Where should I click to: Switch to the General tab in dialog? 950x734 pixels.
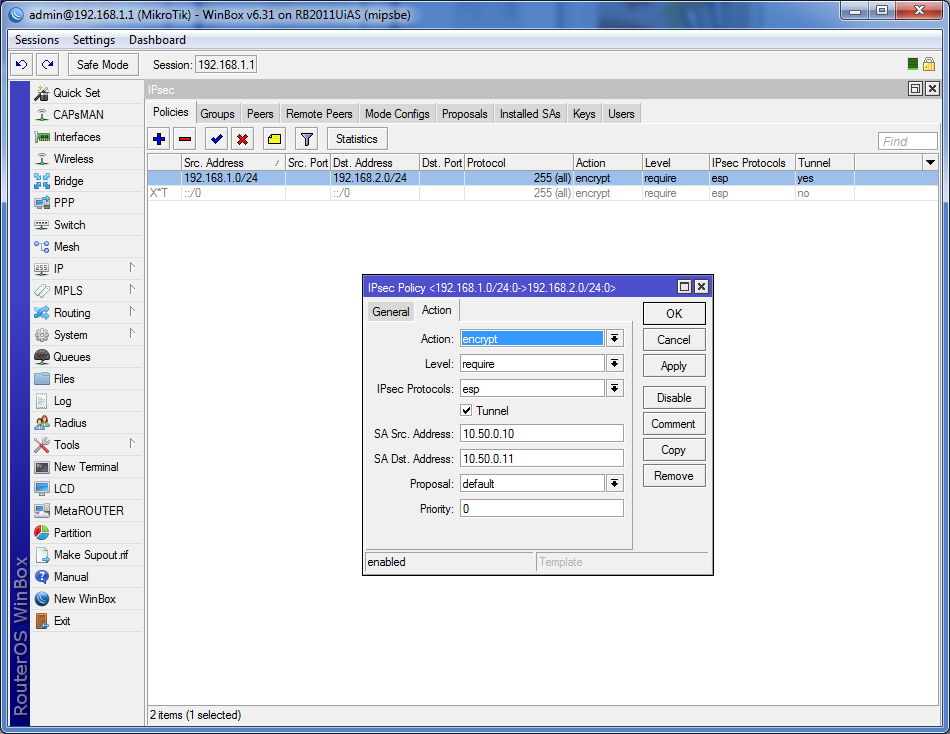[391, 312]
